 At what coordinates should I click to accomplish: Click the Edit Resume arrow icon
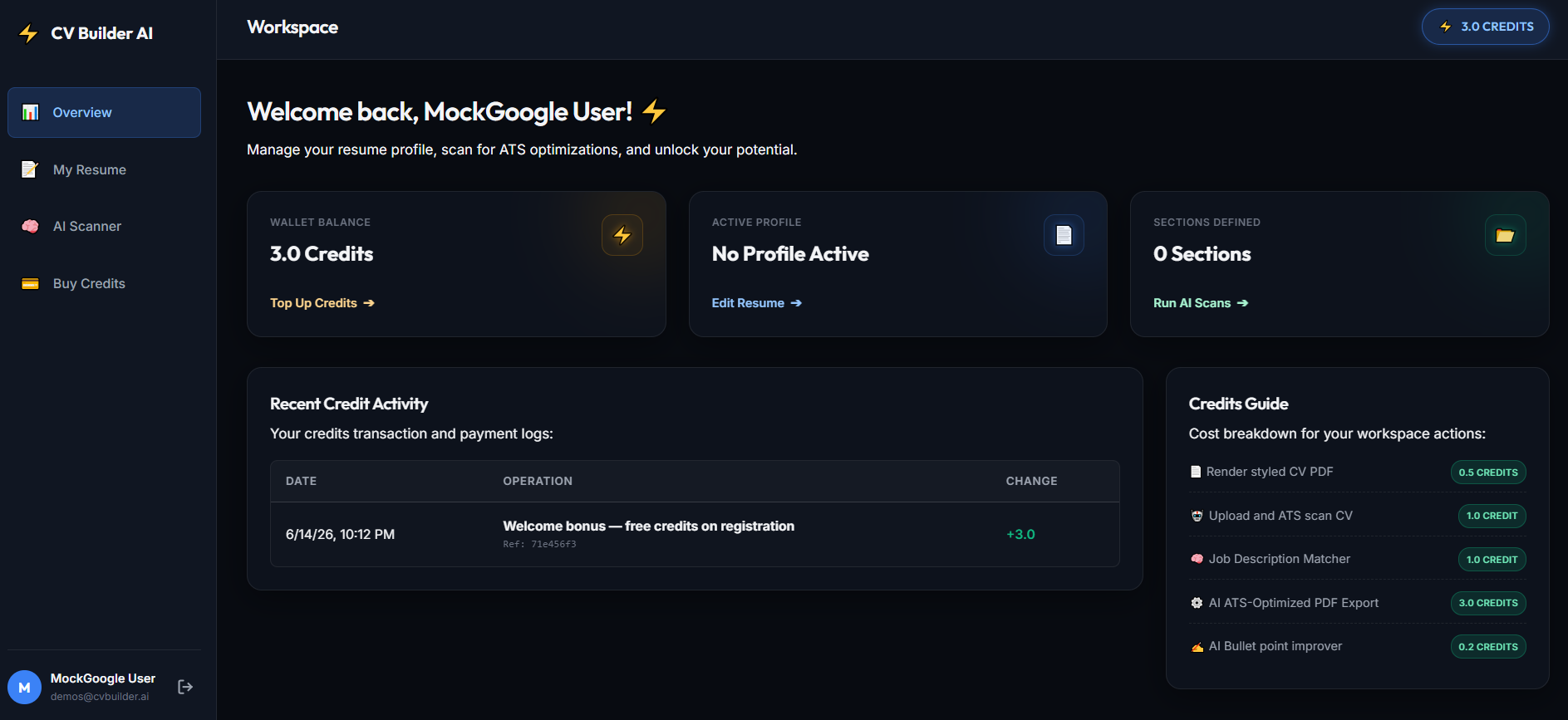(x=796, y=303)
